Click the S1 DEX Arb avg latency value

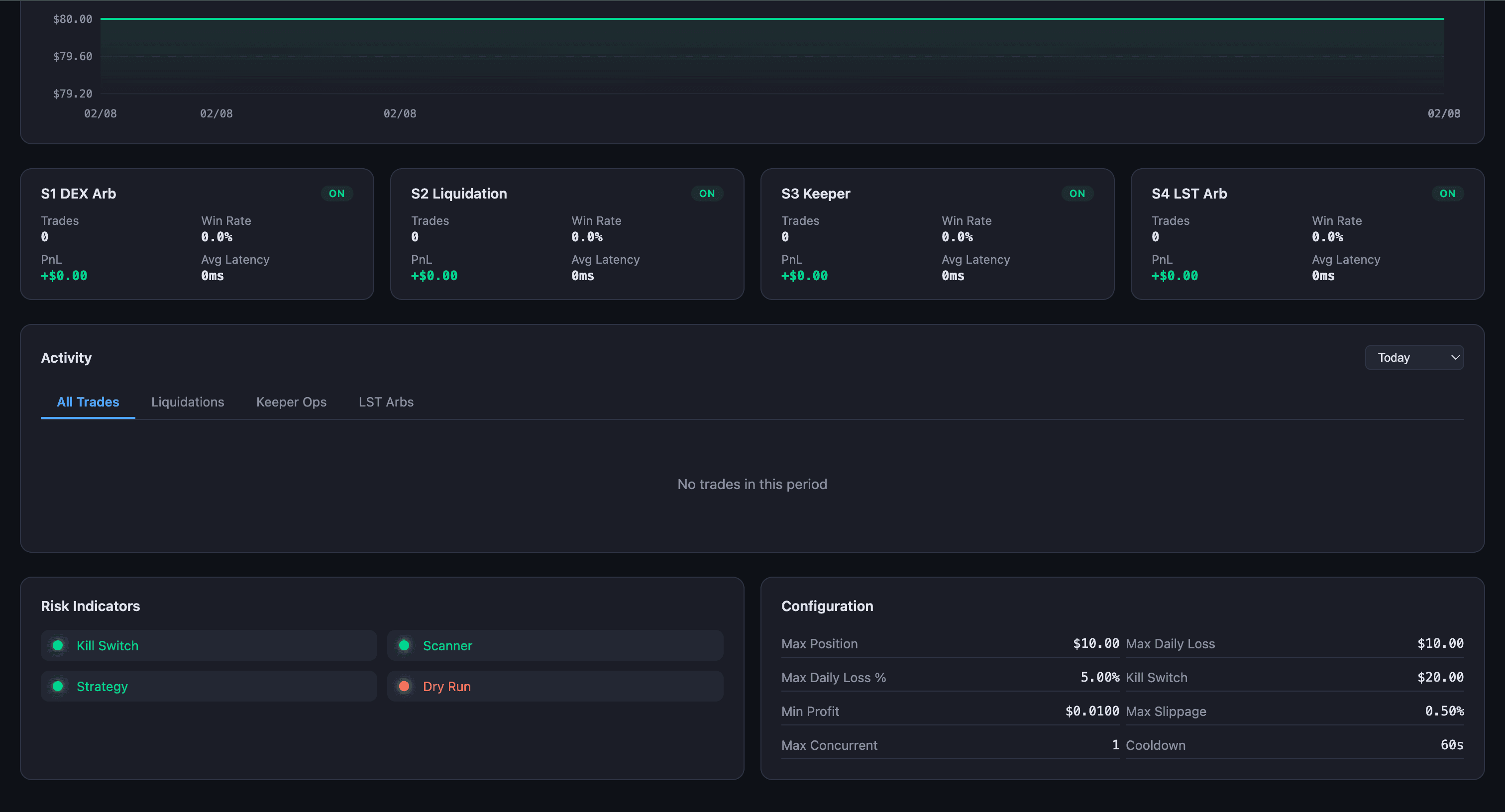[213, 276]
